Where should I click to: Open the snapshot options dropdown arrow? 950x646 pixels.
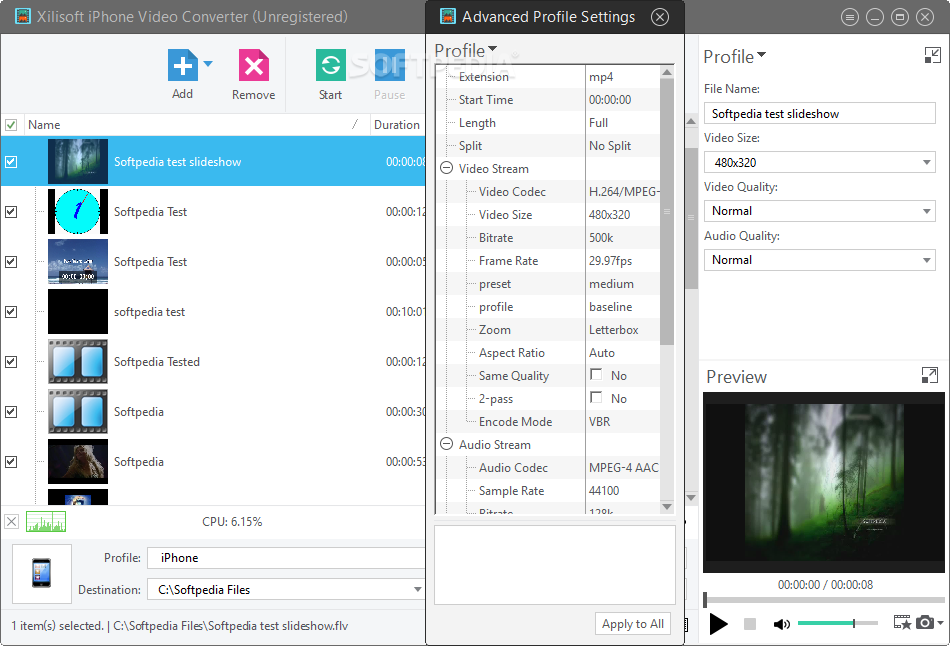tap(940, 622)
